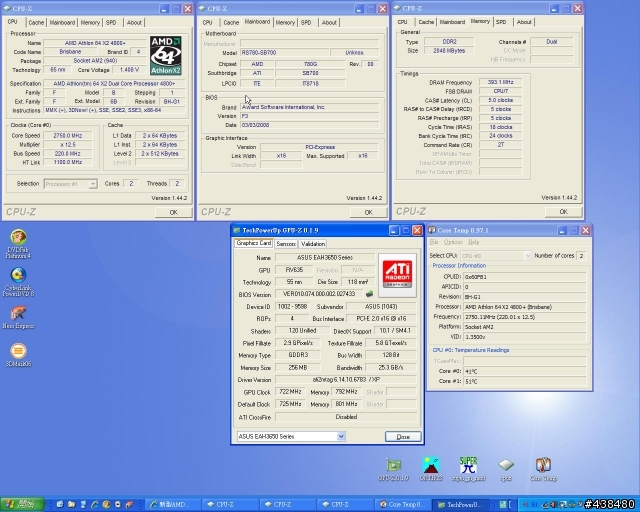Launch ORTHOS desktop icon
Image resolution: width=640 pixels, height=512 pixels.
tap(431, 469)
